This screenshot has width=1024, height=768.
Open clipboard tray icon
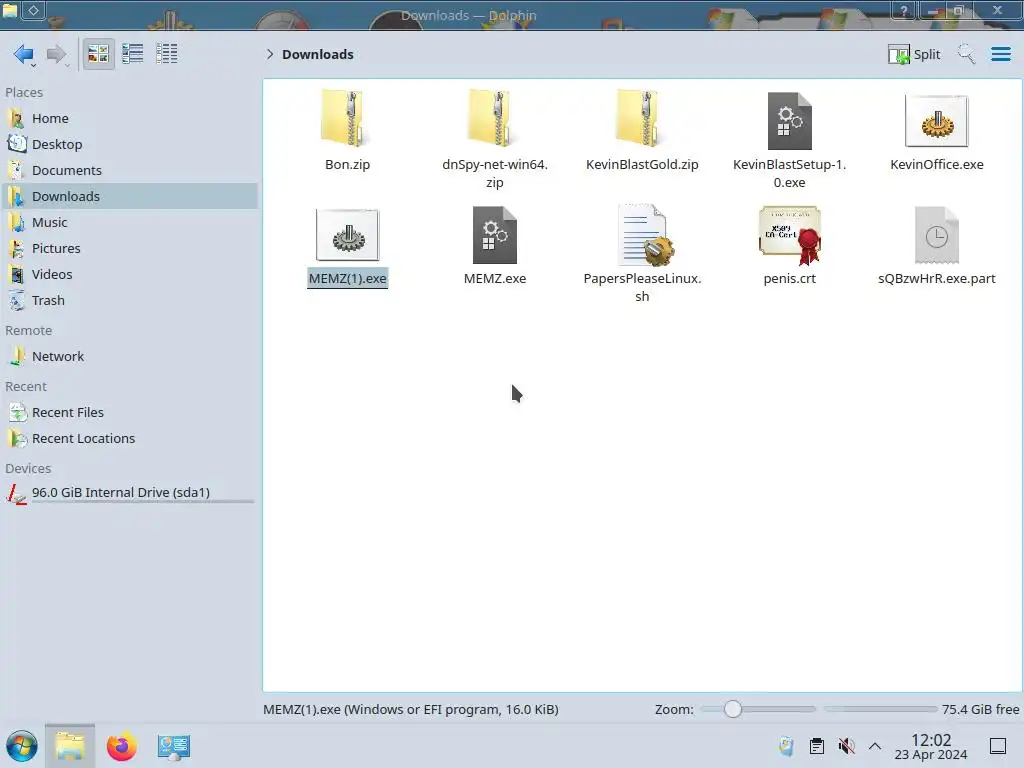(816, 746)
